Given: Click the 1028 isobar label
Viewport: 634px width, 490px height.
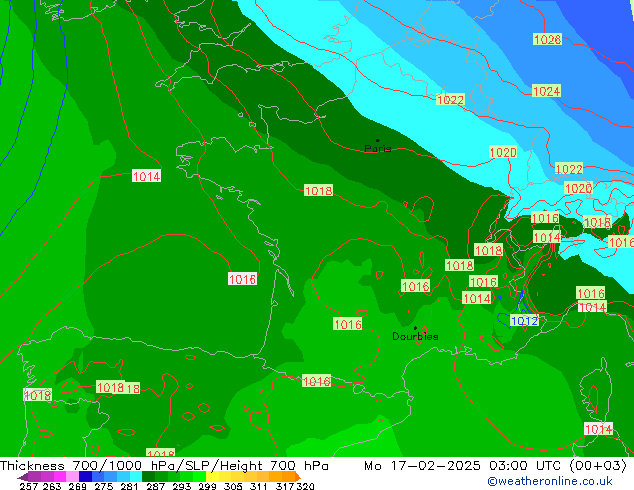Looking at the screenshot, I should [547, 39].
